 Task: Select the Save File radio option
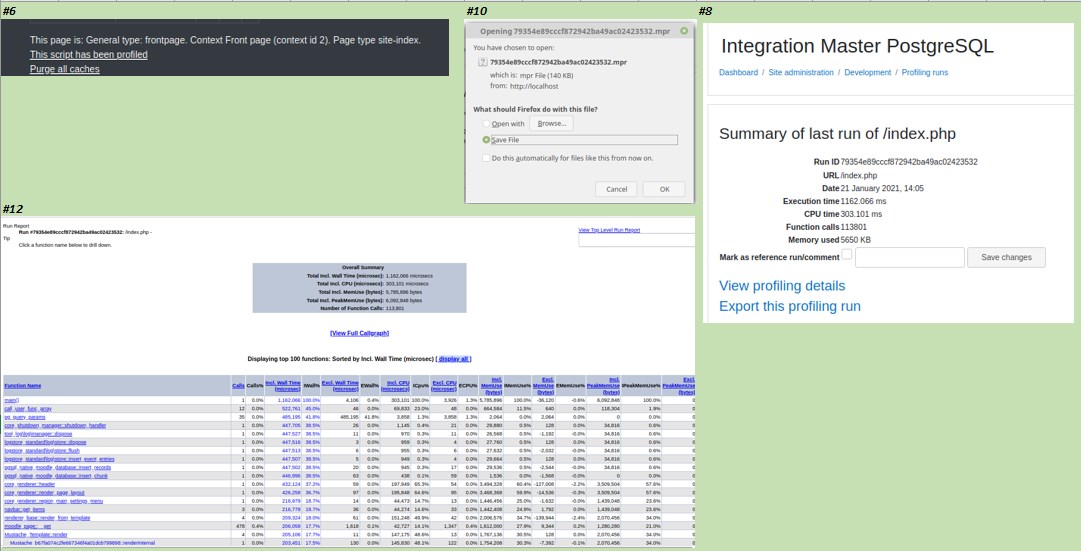tap(487, 139)
